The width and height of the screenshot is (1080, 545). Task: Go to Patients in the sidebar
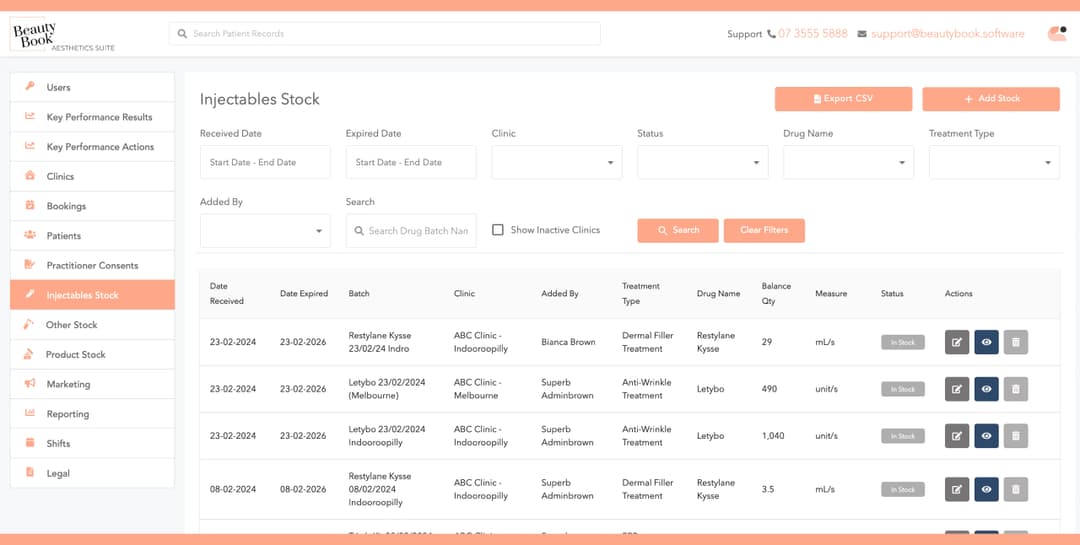tap(64, 236)
